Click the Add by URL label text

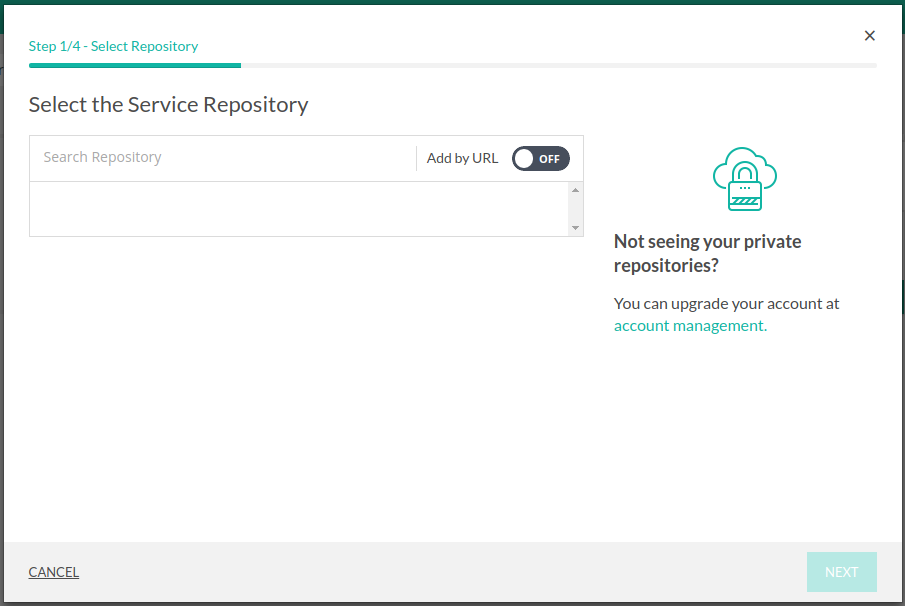(462, 159)
